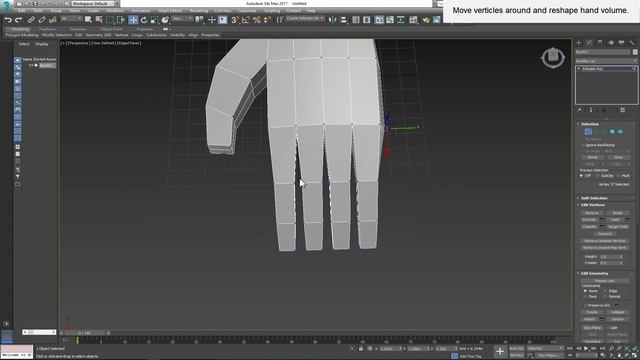Click the Align tool icon
The height and width of the screenshot is (360, 640).
pos(344,20)
